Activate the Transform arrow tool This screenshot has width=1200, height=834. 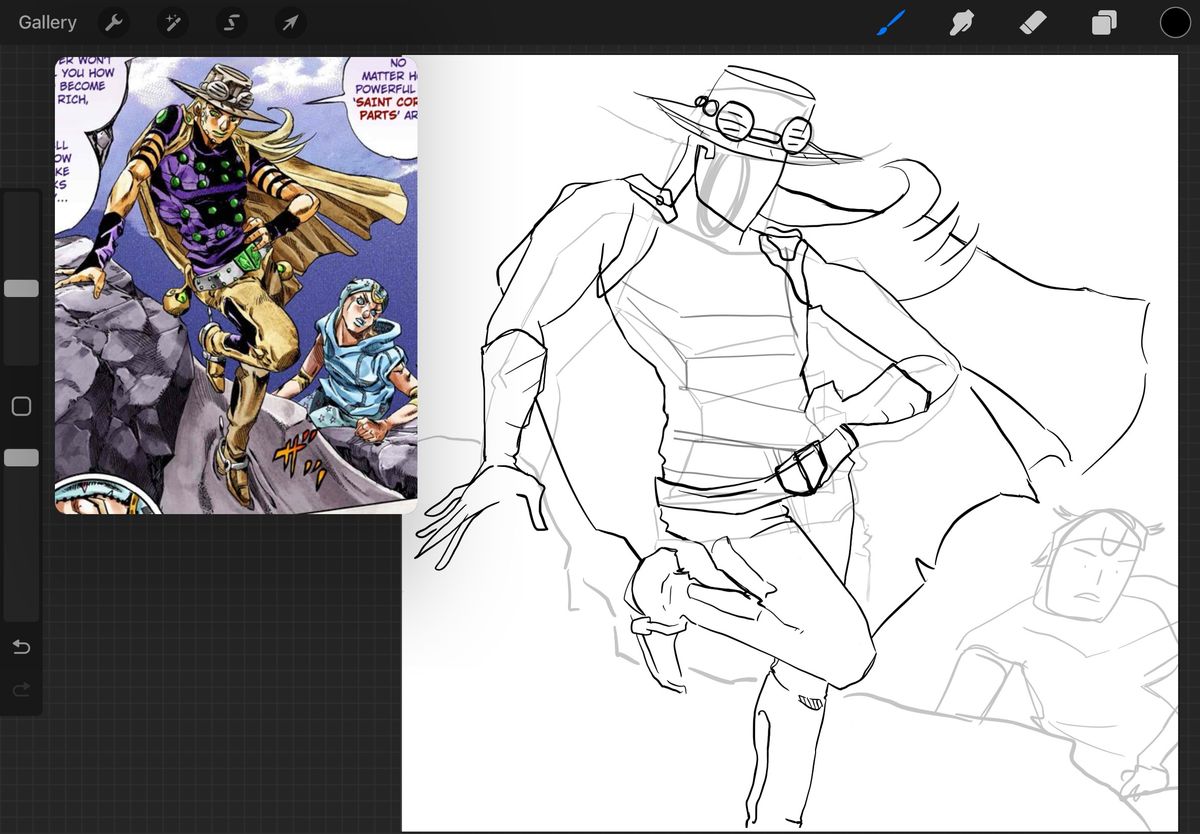coord(290,22)
